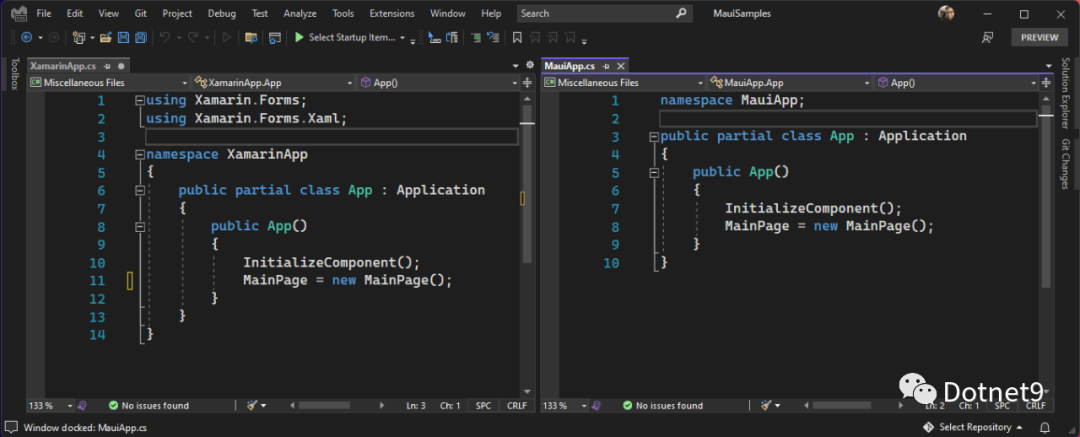1080x437 pixels.
Task: Click the Undo arrow icon
Action: click(x=164, y=37)
